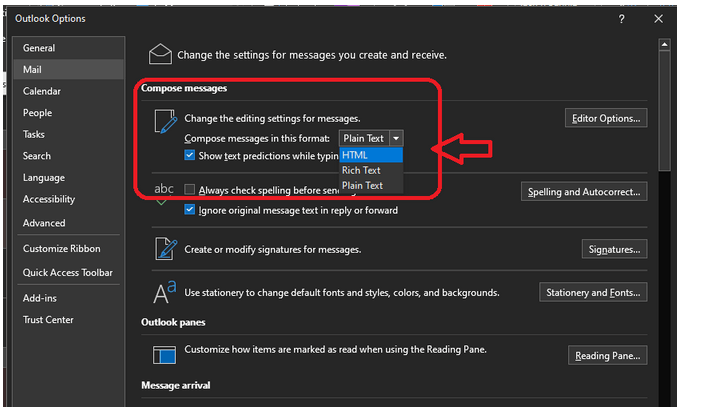Viewport: 701px width, 412px height.
Task: Click 'Customize how items are marked as read' text
Action: click(x=335, y=349)
